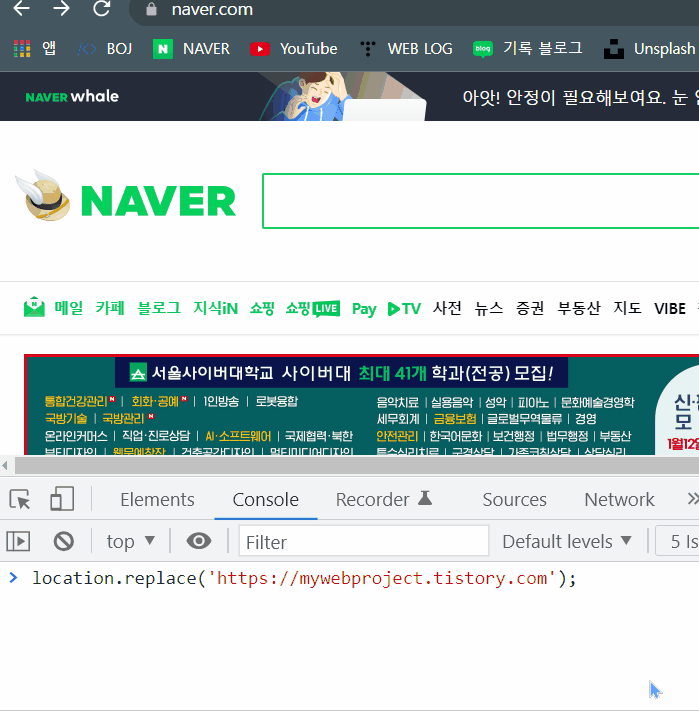Focus the console Filter field
This screenshot has width=699, height=711.
[x=364, y=541]
